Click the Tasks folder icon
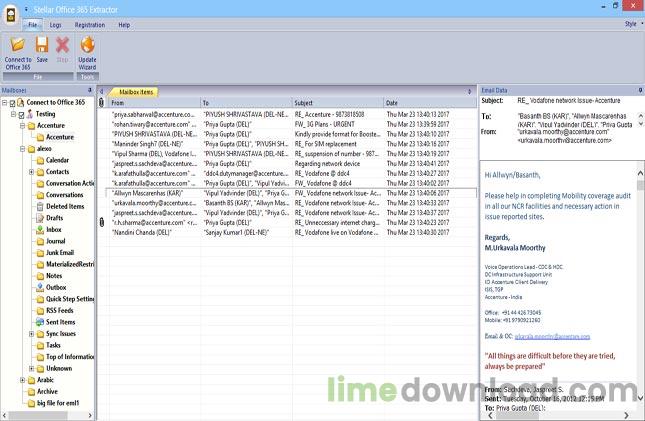Viewport: 645px width, 421px height. point(40,345)
